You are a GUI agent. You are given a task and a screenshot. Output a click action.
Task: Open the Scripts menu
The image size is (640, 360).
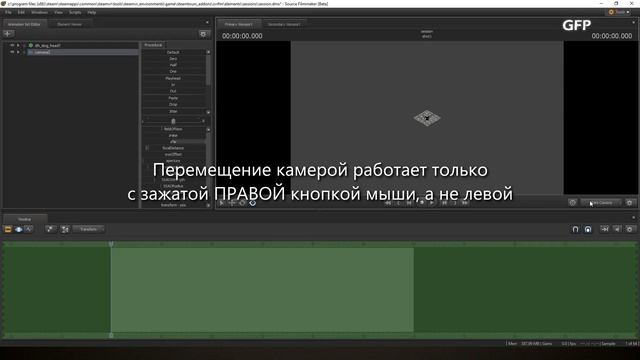[75, 12]
